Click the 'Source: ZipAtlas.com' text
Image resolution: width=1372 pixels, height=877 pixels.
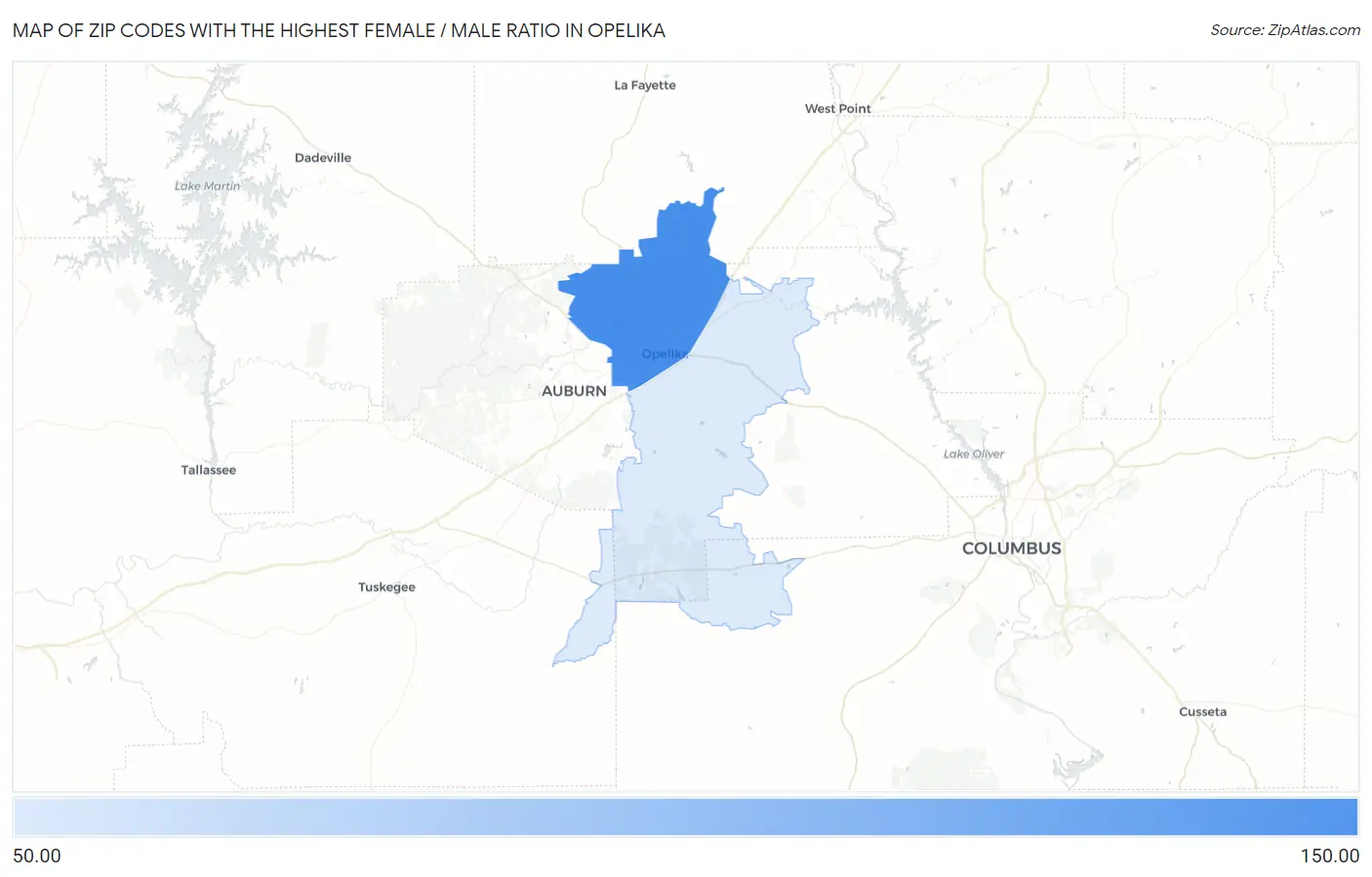[x=1285, y=30]
